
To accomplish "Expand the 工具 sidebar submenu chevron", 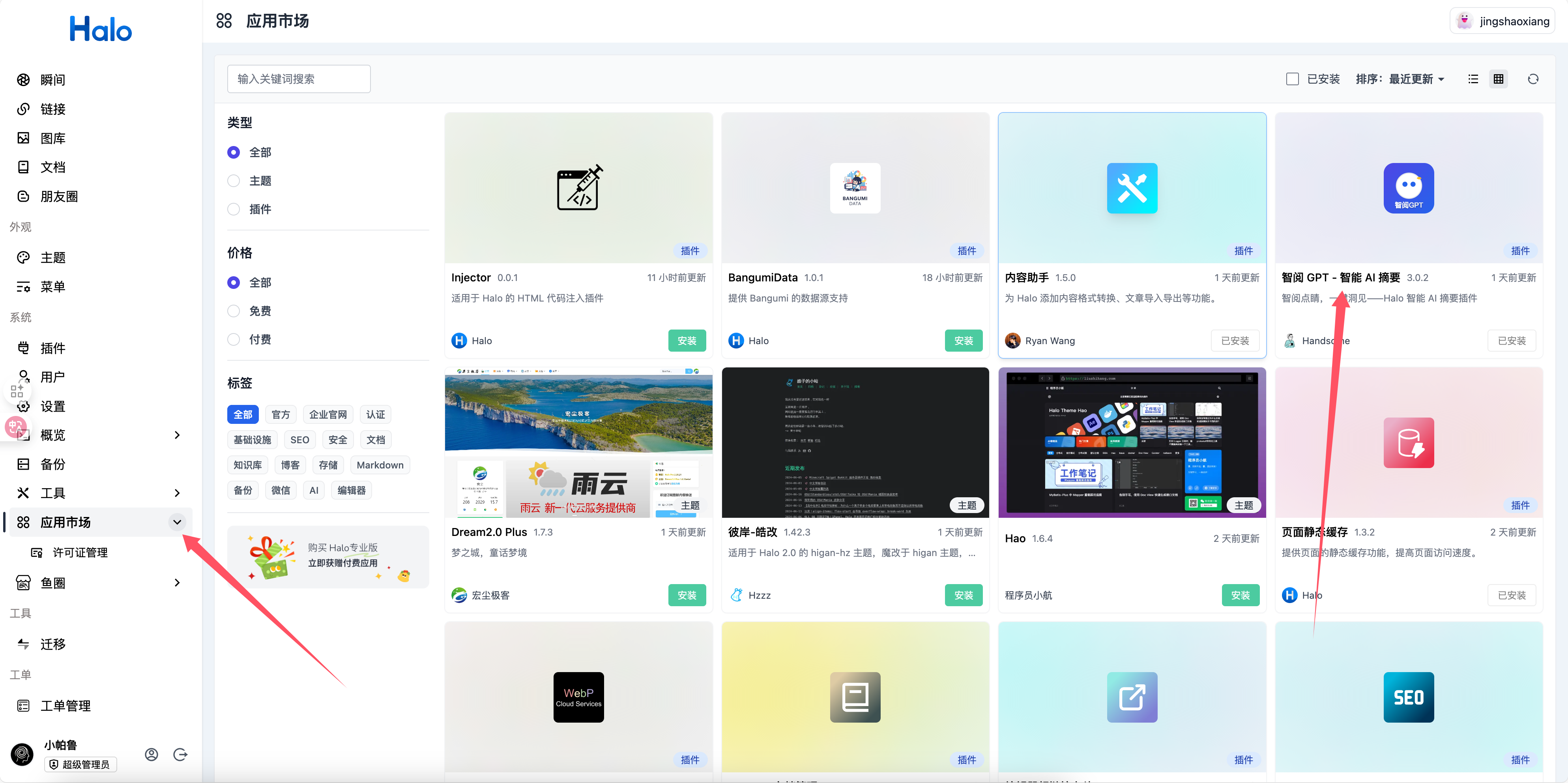I will coord(177,493).
